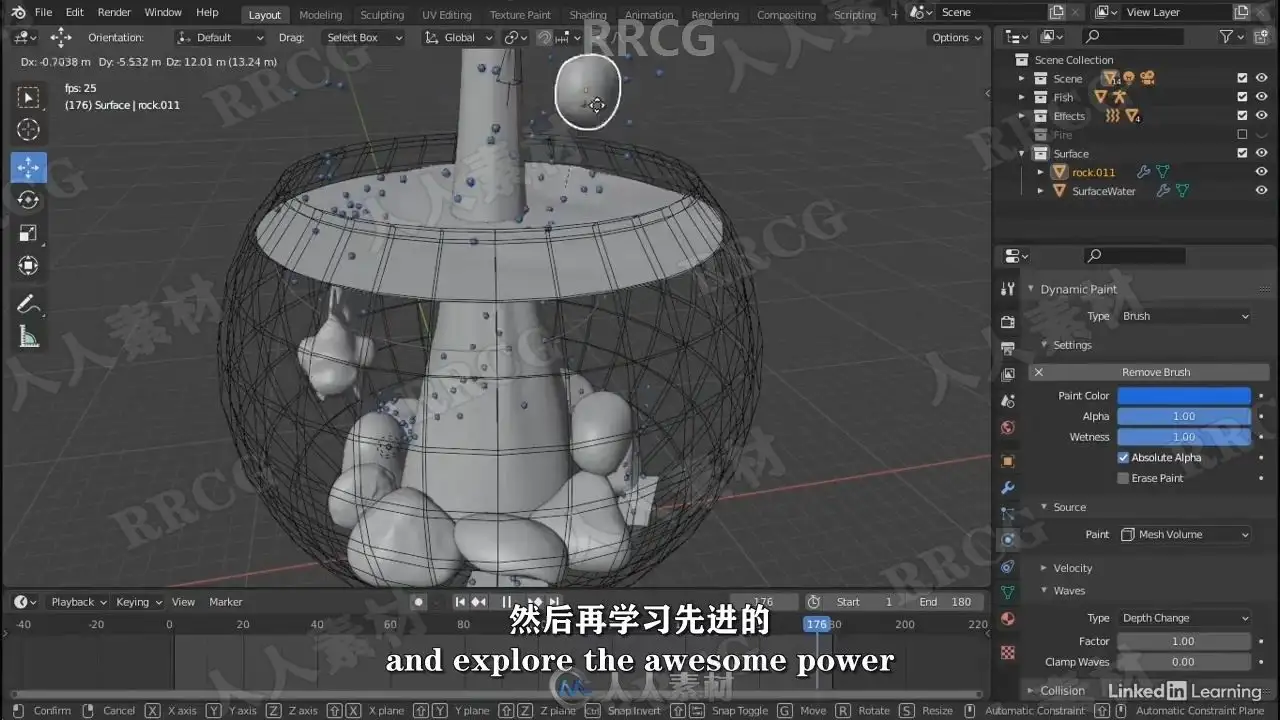
Task: Collapse the Surface collection in outliner
Action: pyautogui.click(x=1022, y=153)
